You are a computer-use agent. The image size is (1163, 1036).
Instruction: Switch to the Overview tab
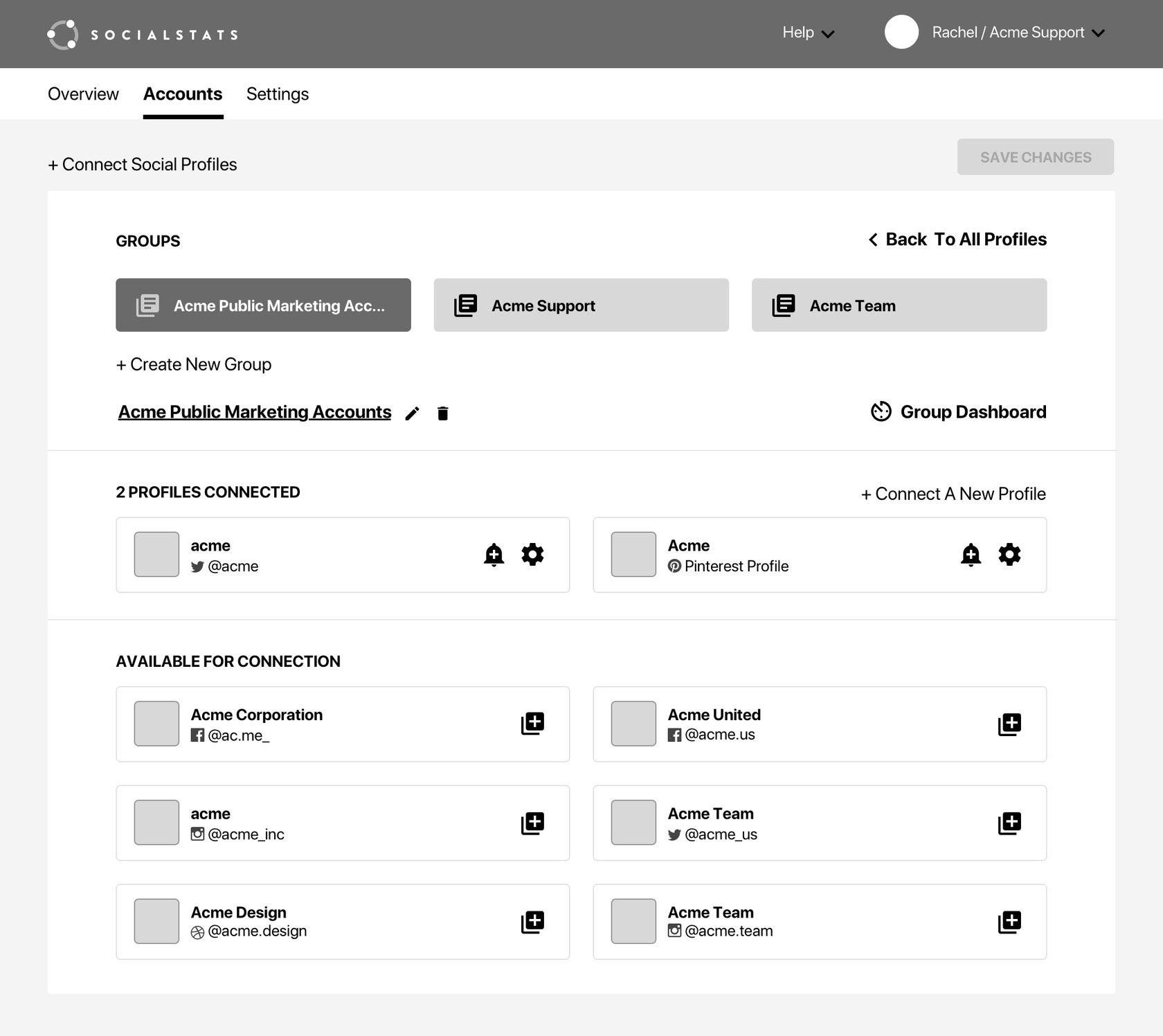pyautogui.click(x=83, y=94)
